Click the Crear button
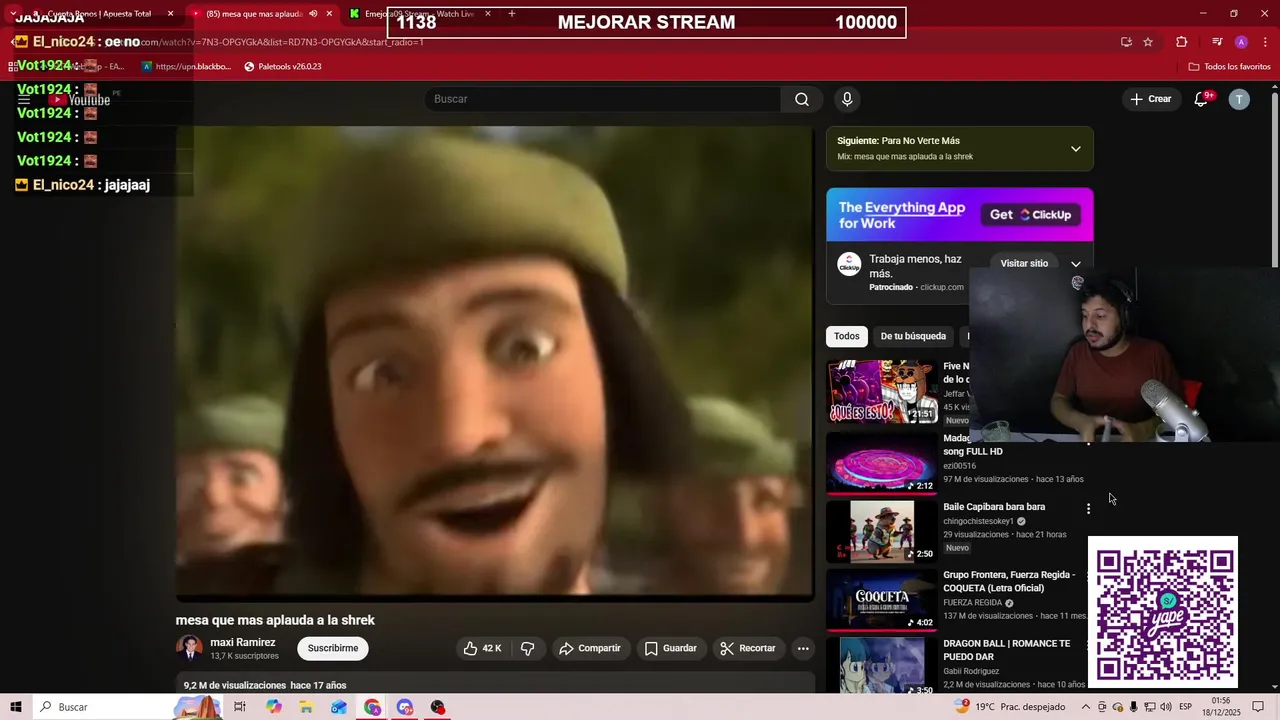The height and width of the screenshot is (720, 1280). (1150, 99)
